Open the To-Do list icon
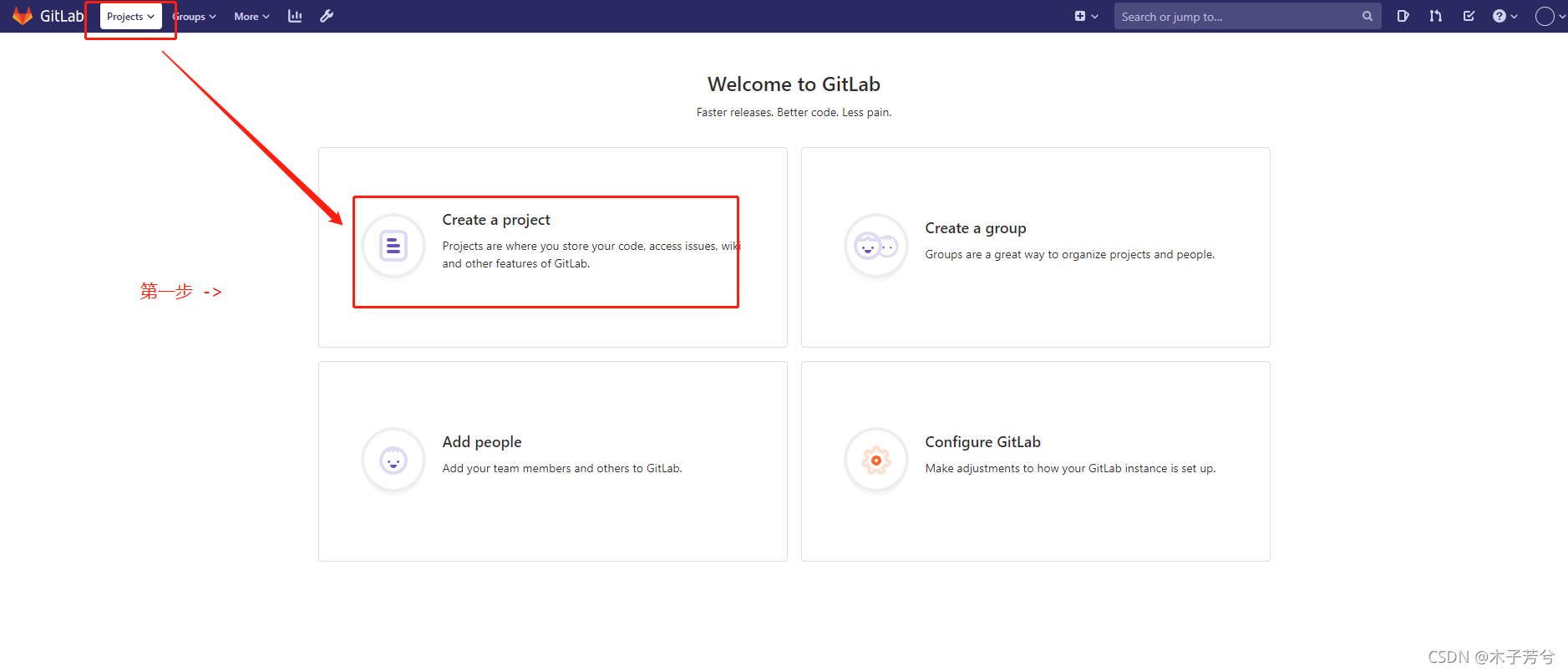 pyautogui.click(x=1469, y=16)
